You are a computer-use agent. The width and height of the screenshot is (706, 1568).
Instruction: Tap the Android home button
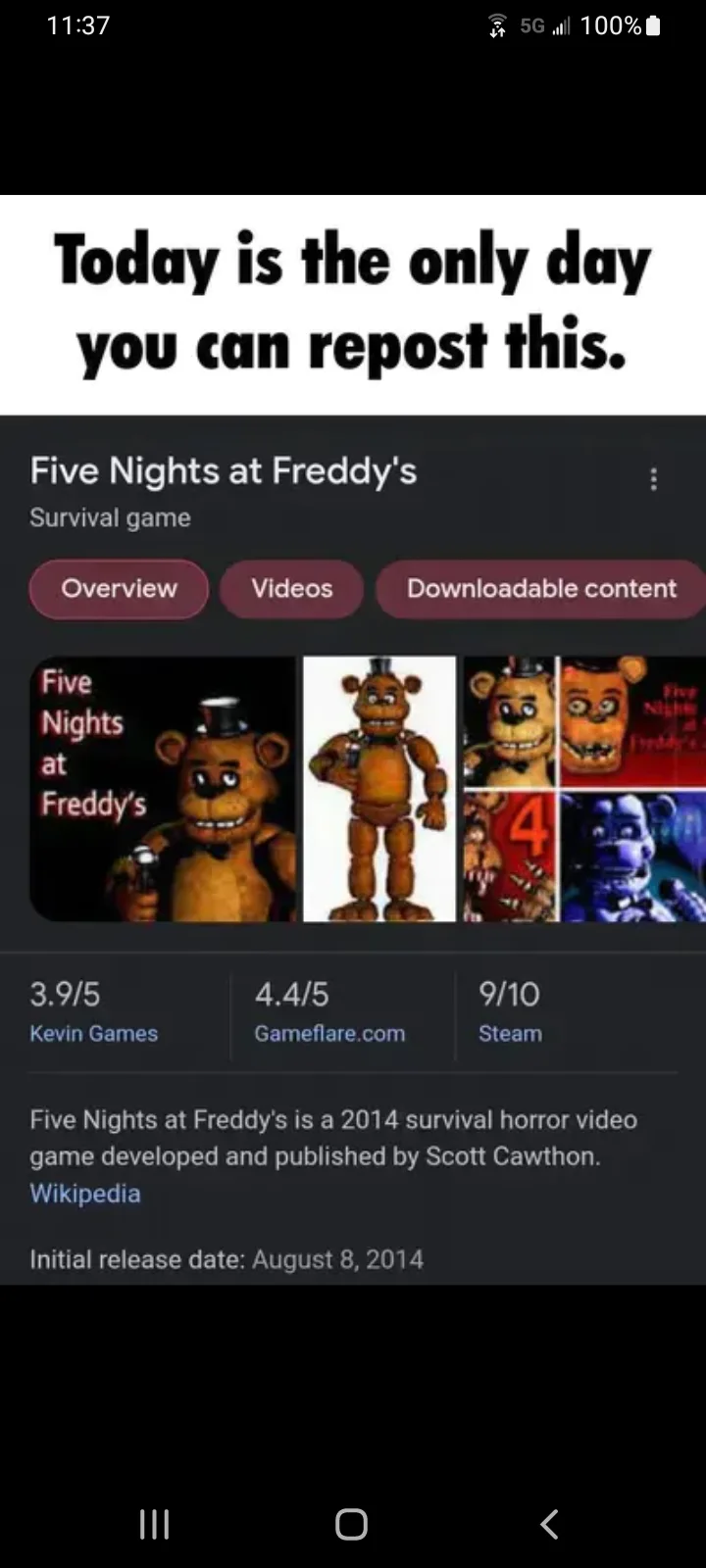351,1524
